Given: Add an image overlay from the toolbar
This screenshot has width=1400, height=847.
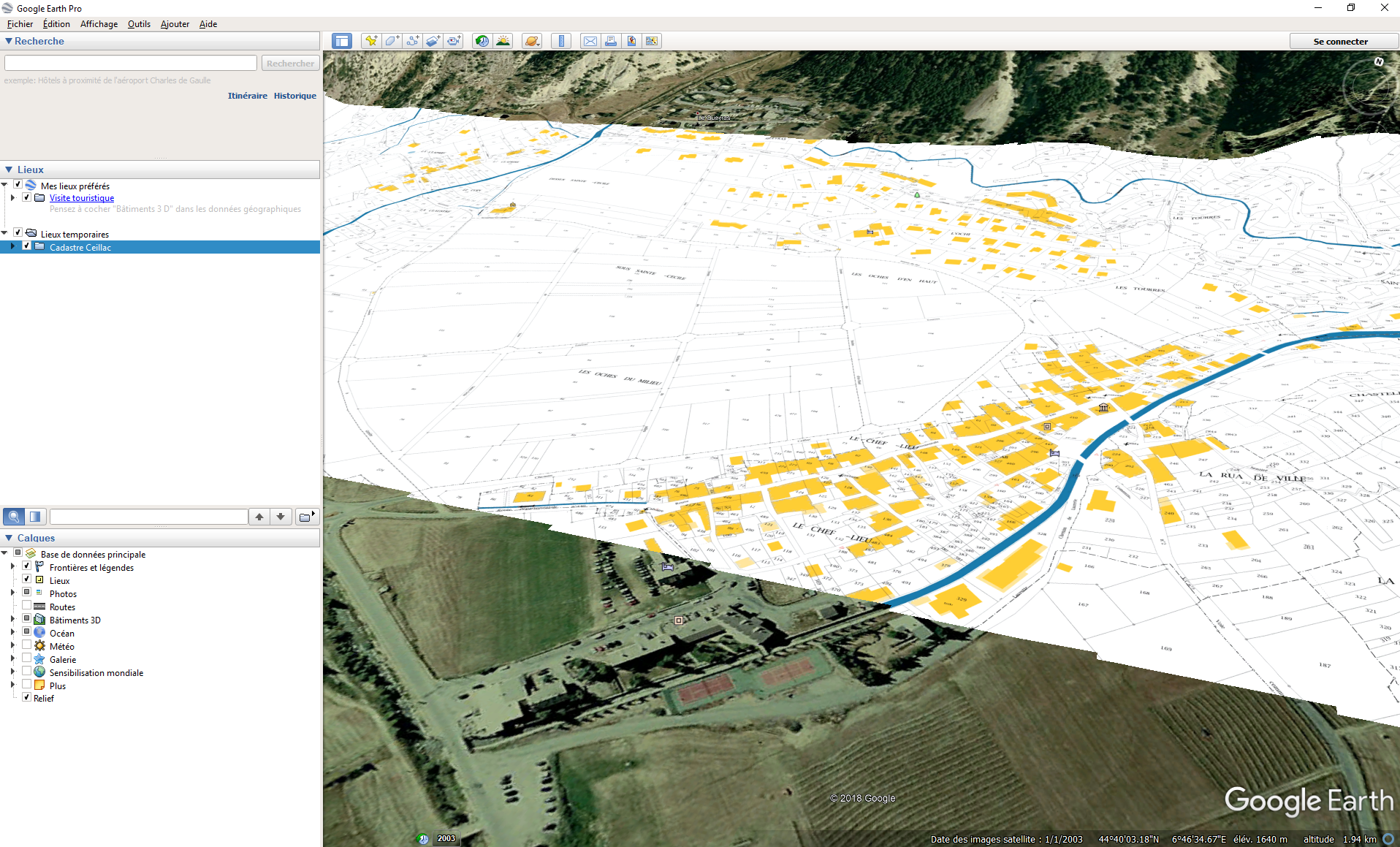Looking at the screenshot, I should (x=433, y=41).
